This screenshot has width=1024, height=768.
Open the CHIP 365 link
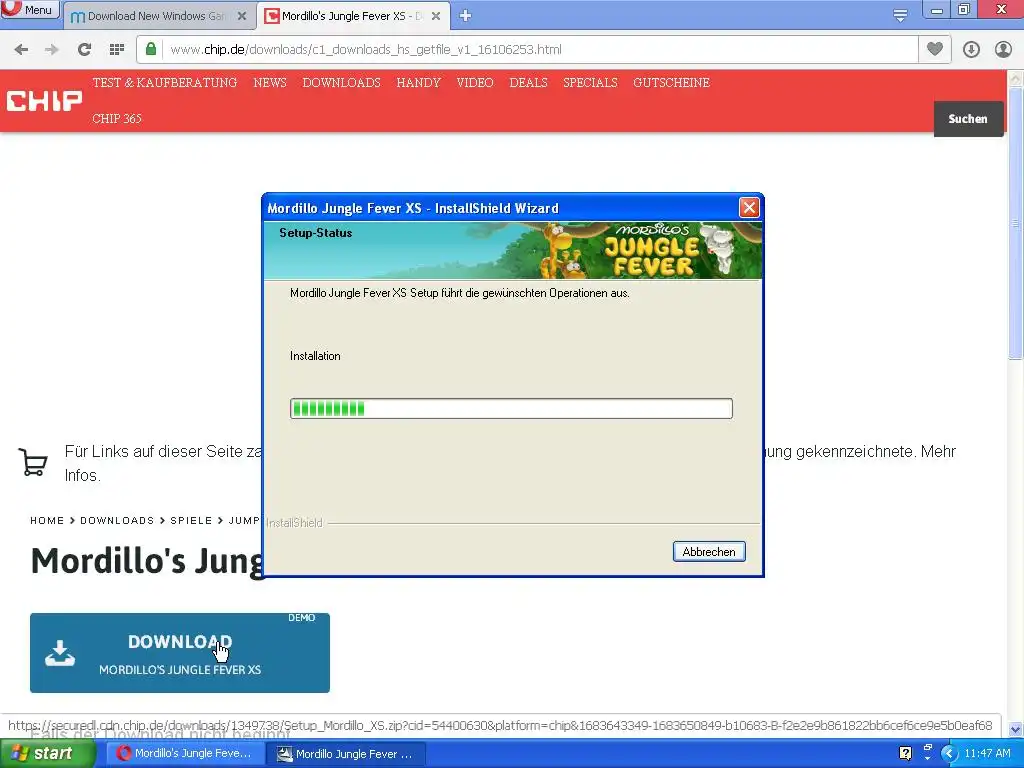coord(117,118)
